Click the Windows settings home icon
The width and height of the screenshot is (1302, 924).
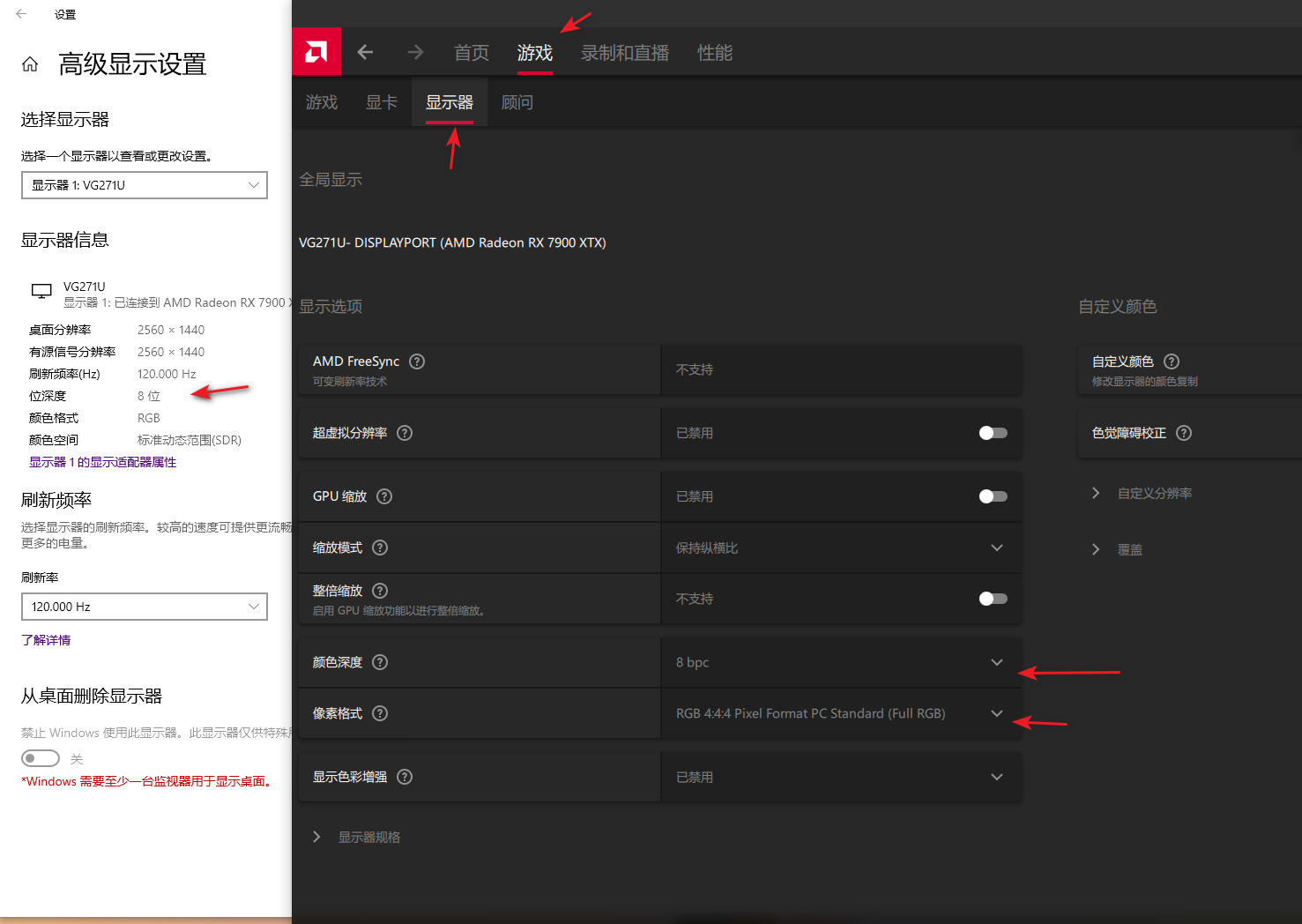(x=30, y=64)
